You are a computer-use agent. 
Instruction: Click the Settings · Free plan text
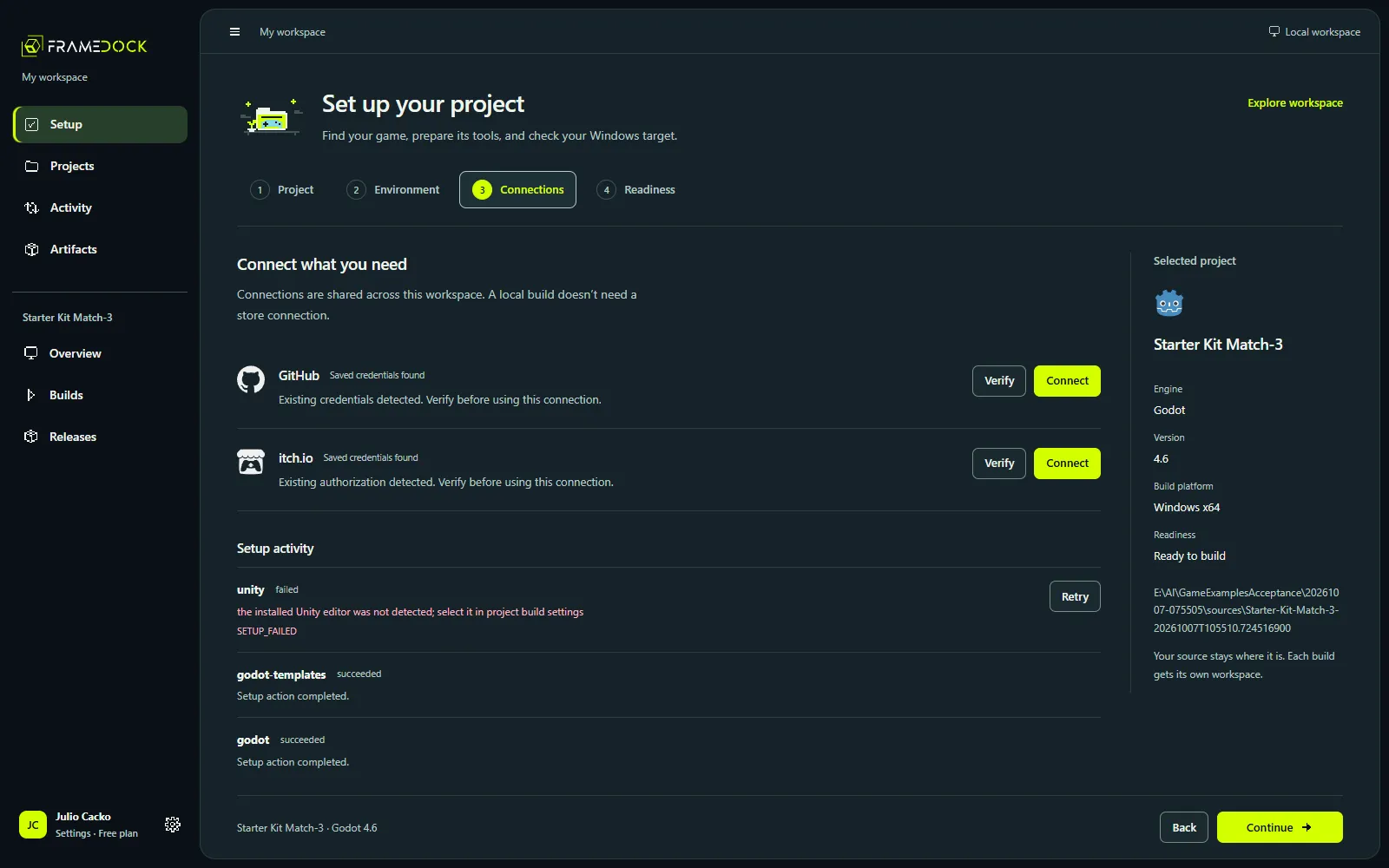[x=96, y=833]
